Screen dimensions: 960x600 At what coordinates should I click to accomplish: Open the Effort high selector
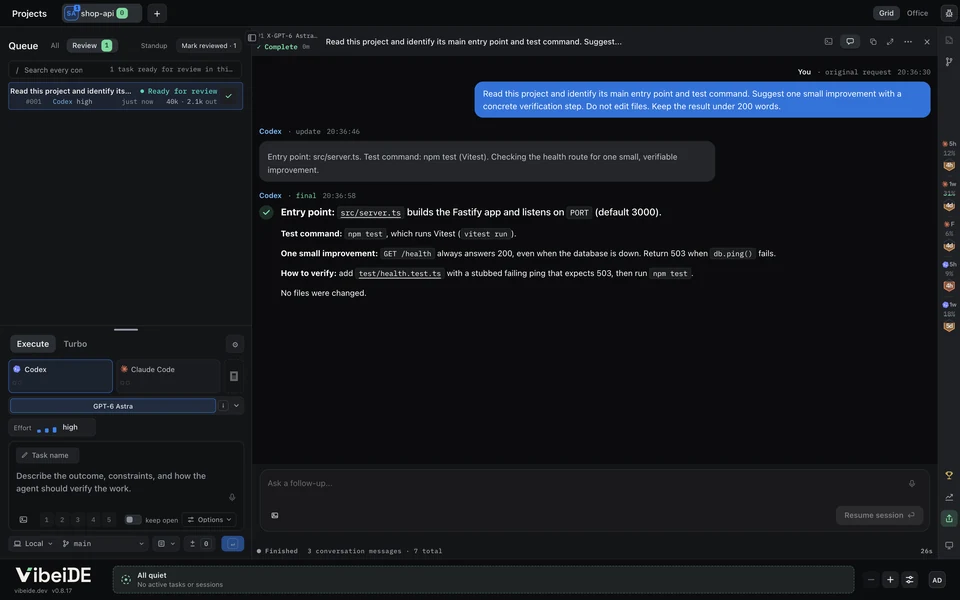52,427
